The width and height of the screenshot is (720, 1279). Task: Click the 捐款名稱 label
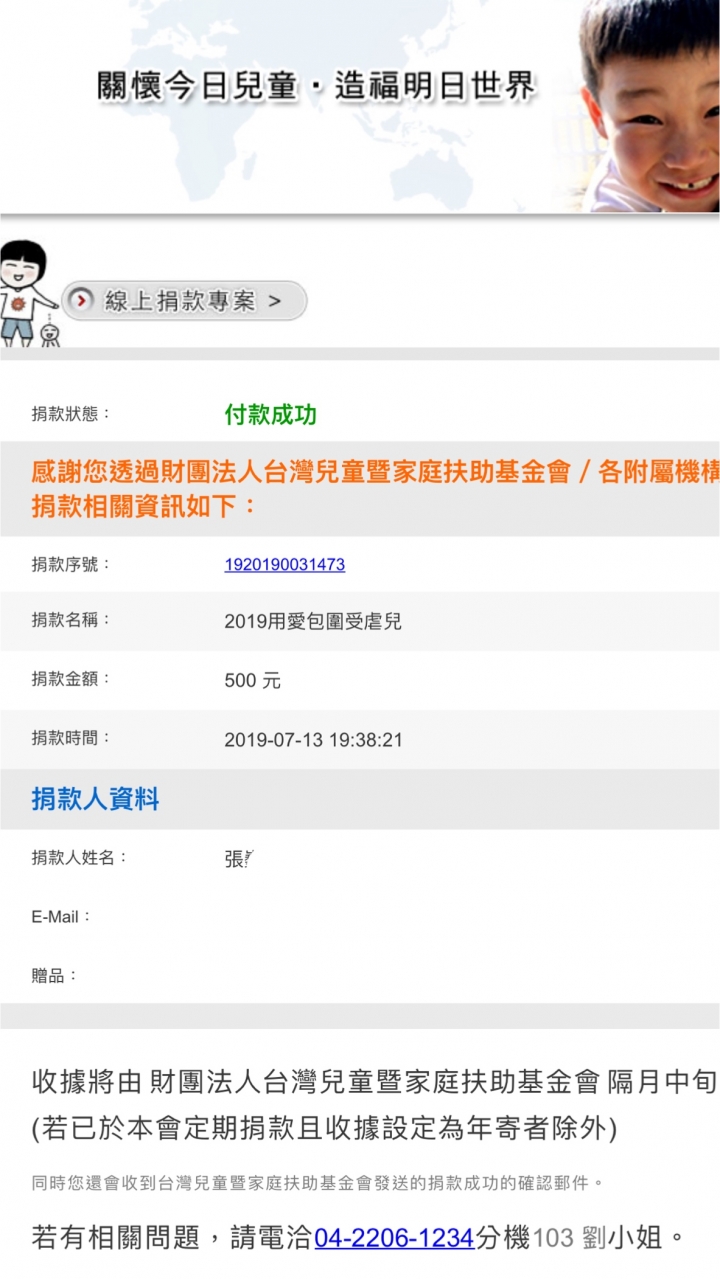tap(72, 620)
